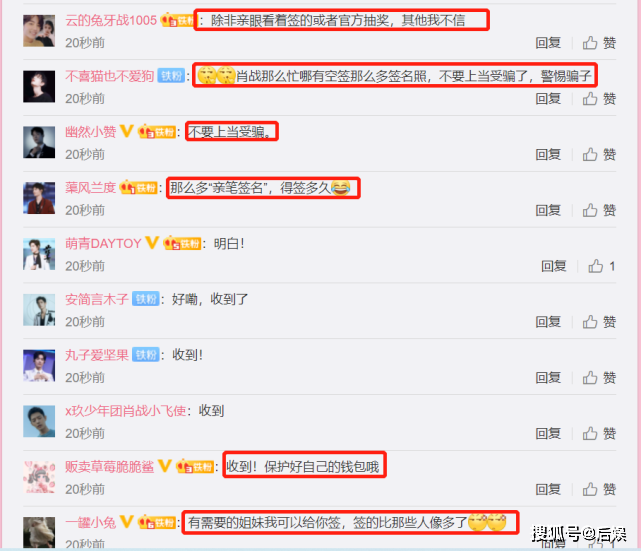This screenshot has height=551, width=641.
Task: View avatar of 蕖风兰度
Action: click(x=39, y=198)
